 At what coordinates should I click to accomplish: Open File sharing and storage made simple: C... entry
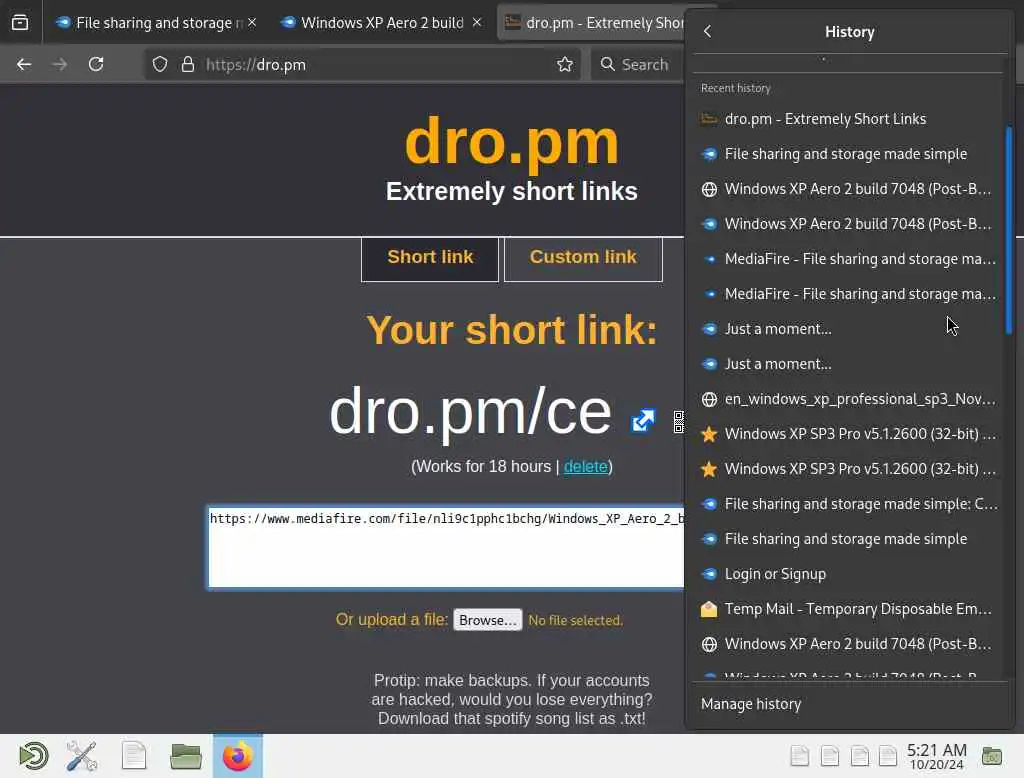(x=848, y=504)
